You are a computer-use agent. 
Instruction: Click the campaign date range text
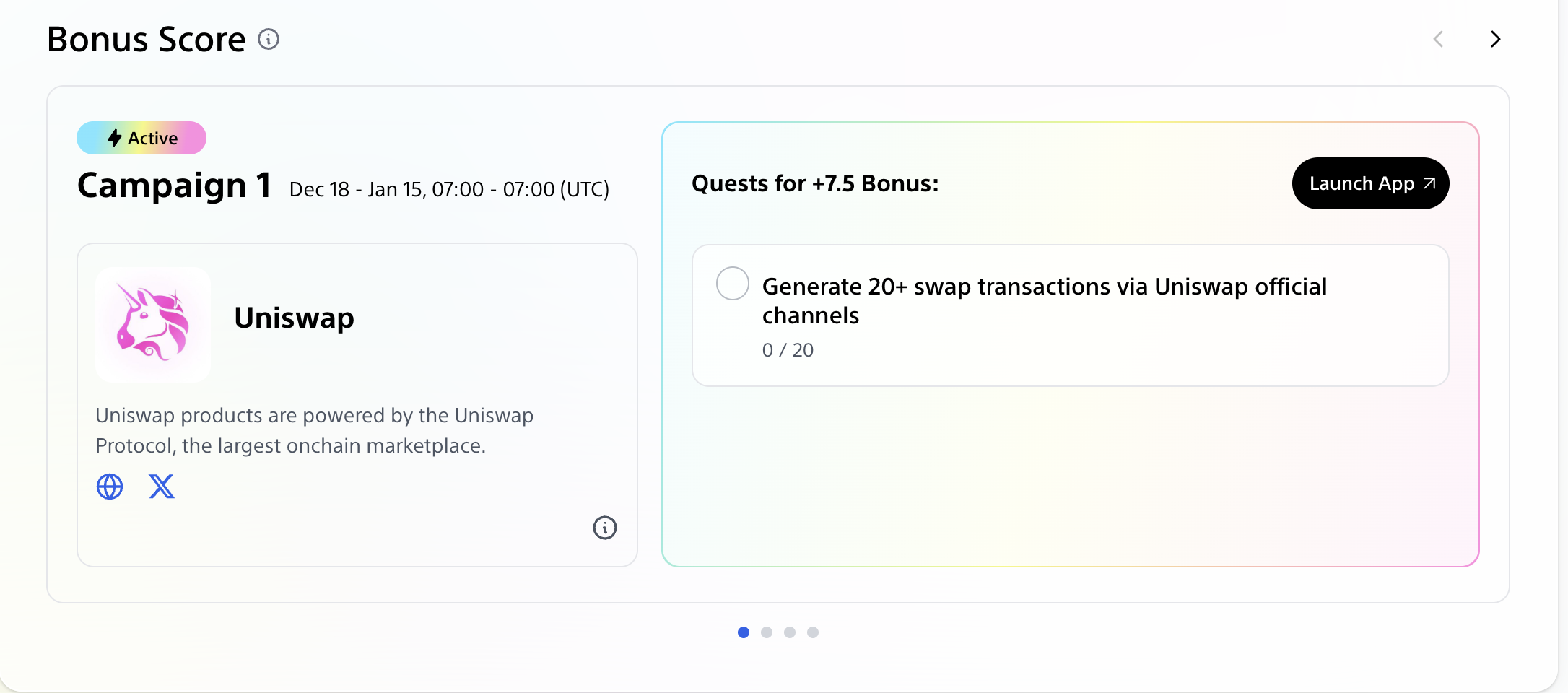(x=449, y=189)
